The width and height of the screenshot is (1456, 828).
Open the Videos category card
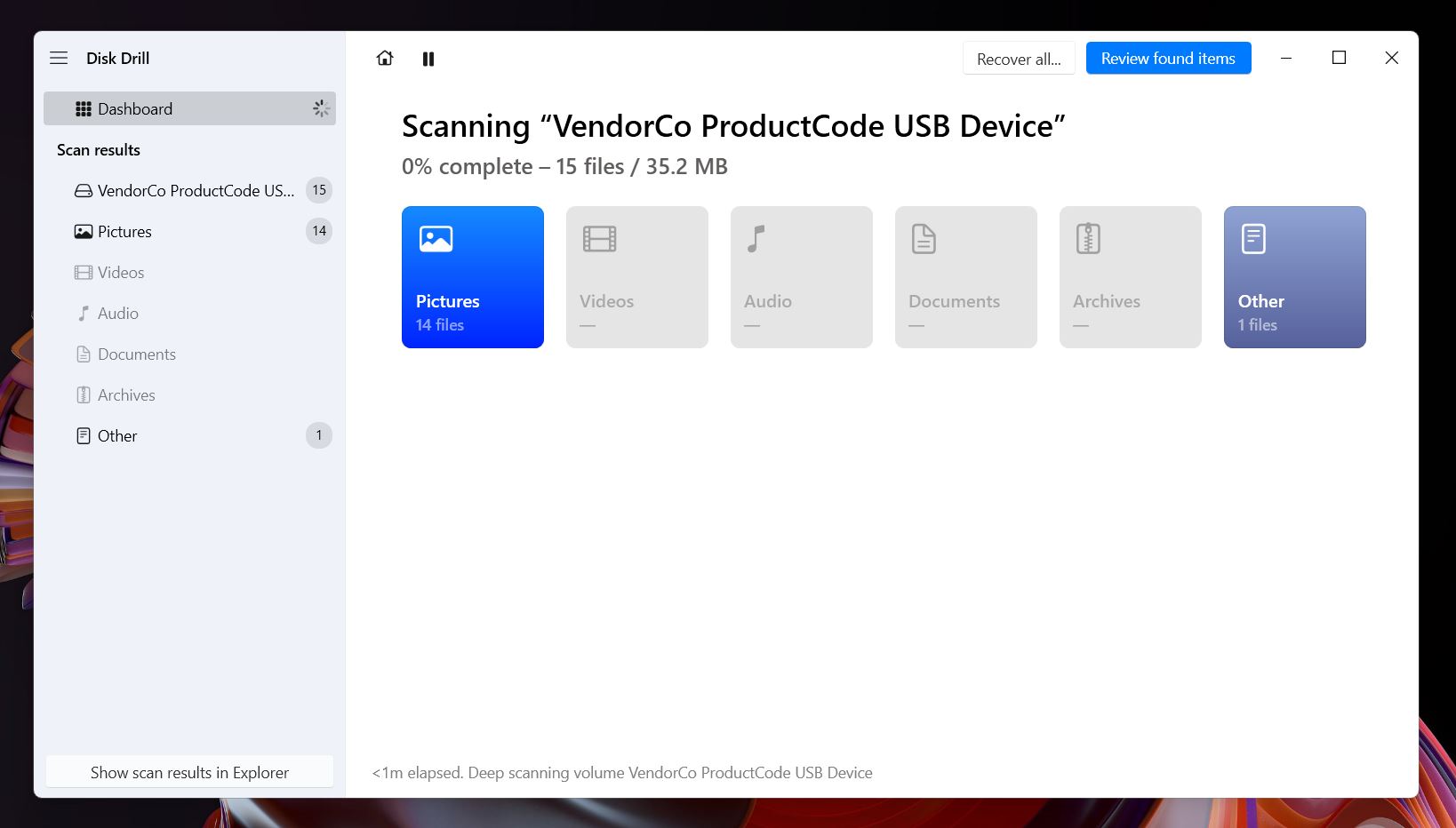(x=637, y=277)
